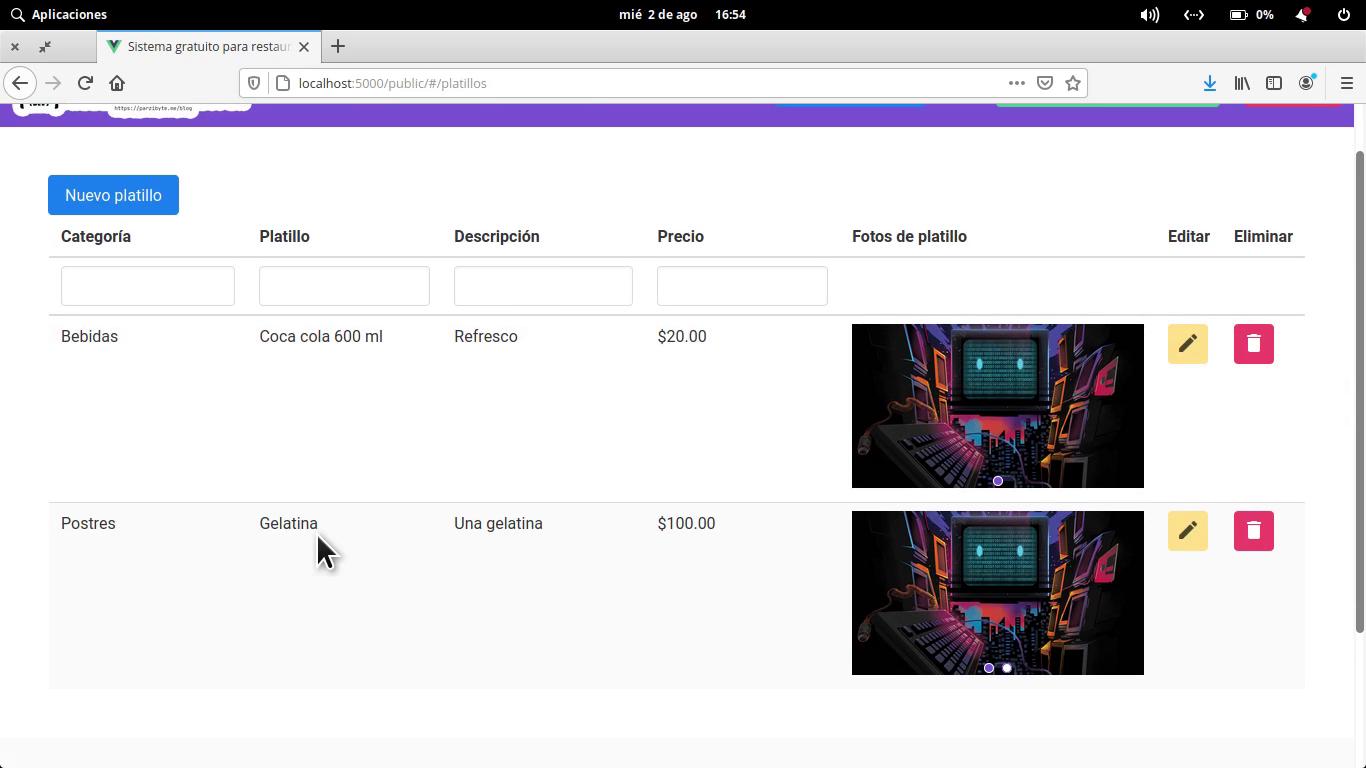This screenshot has height=768, width=1366.
Task: Sort by the Precio column header
Action: [680, 237]
